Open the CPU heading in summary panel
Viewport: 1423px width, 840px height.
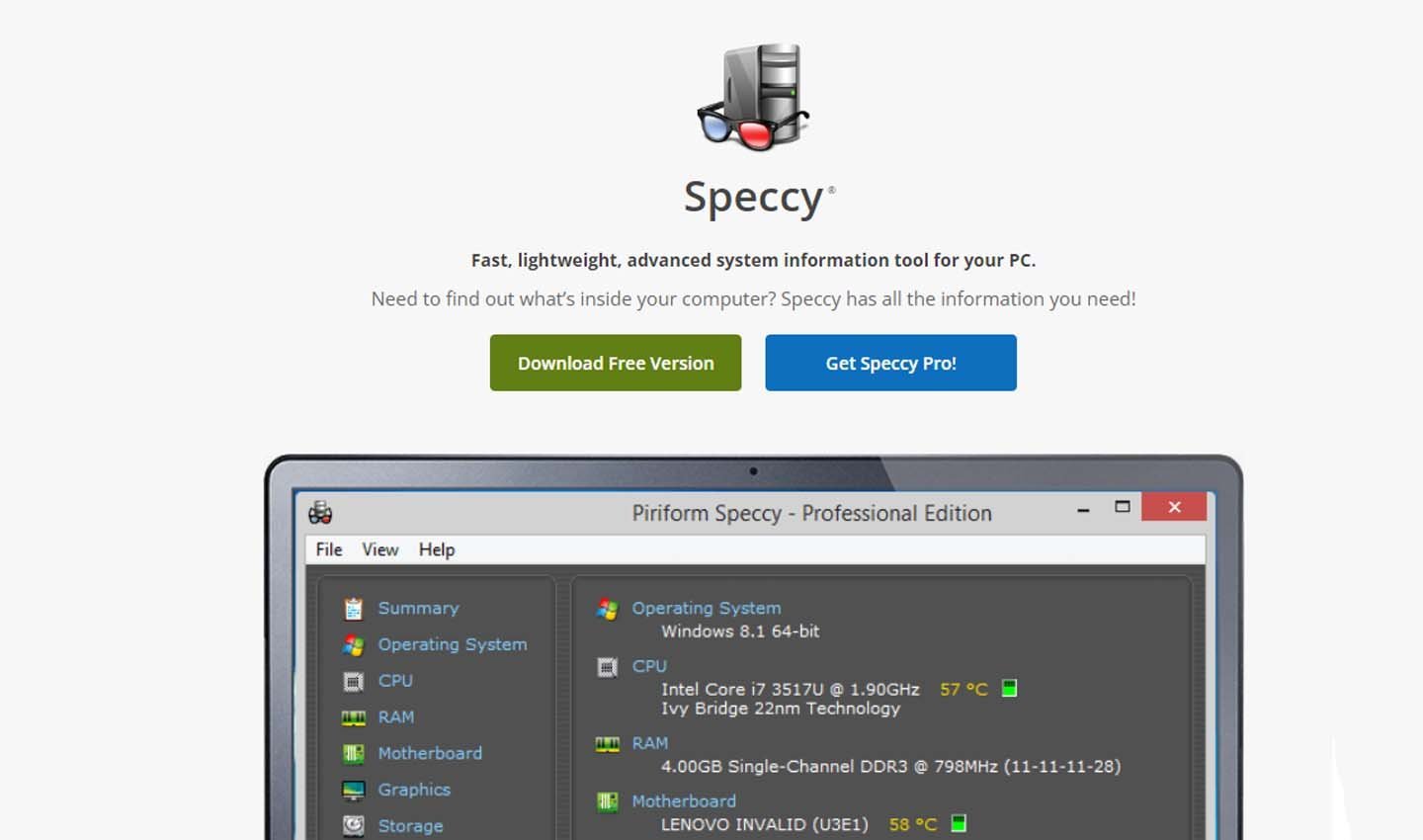click(649, 666)
